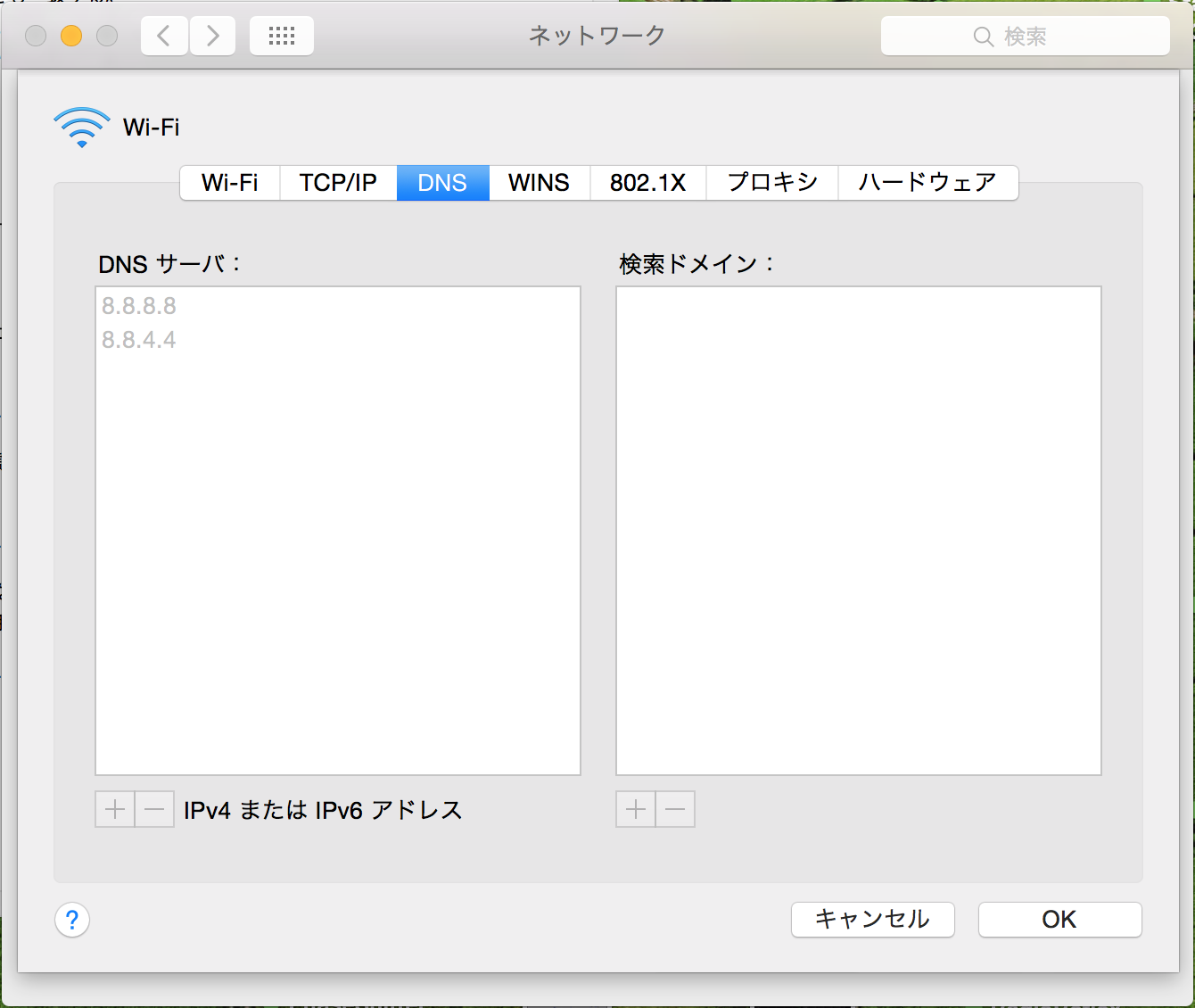
Task: Click the help question mark button
Action: coord(72,920)
